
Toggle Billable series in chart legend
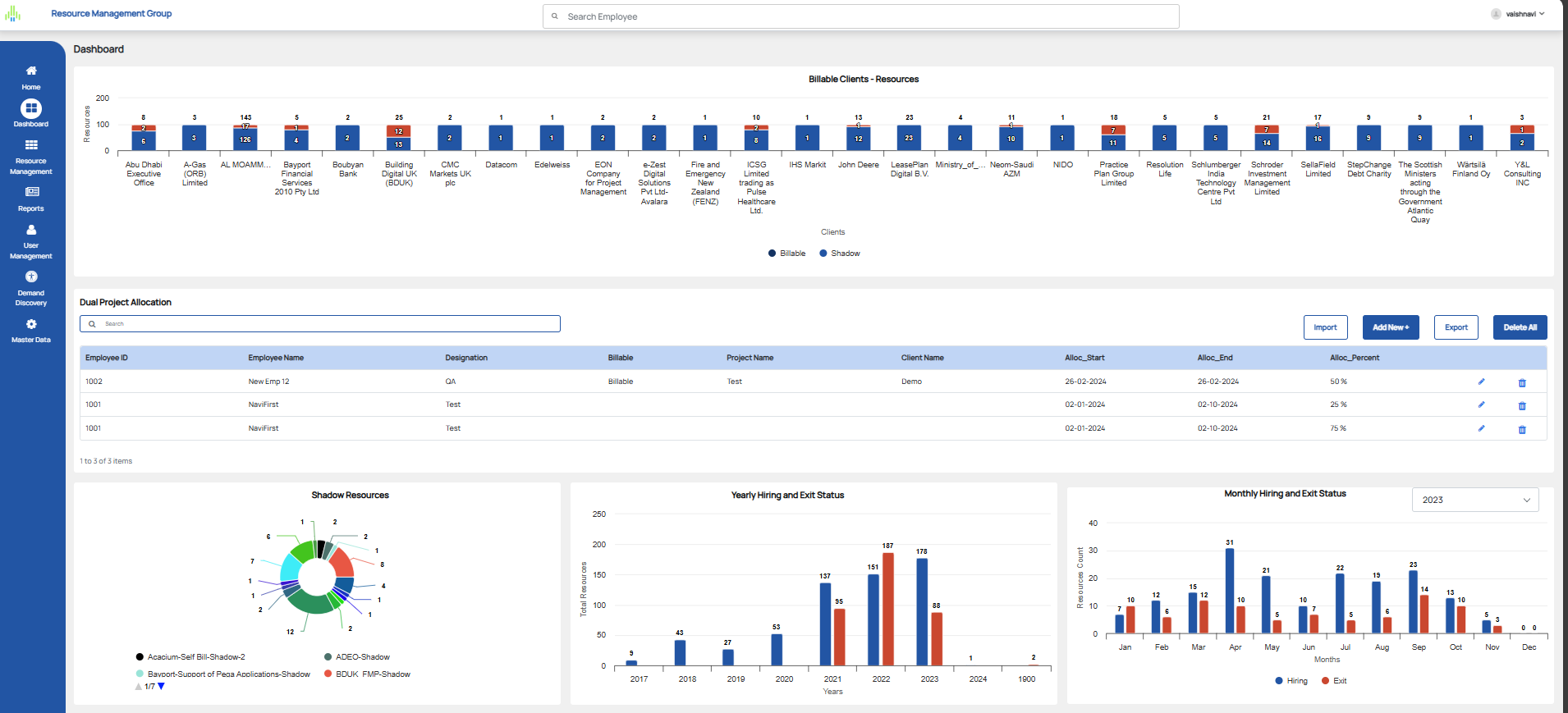coord(786,254)
